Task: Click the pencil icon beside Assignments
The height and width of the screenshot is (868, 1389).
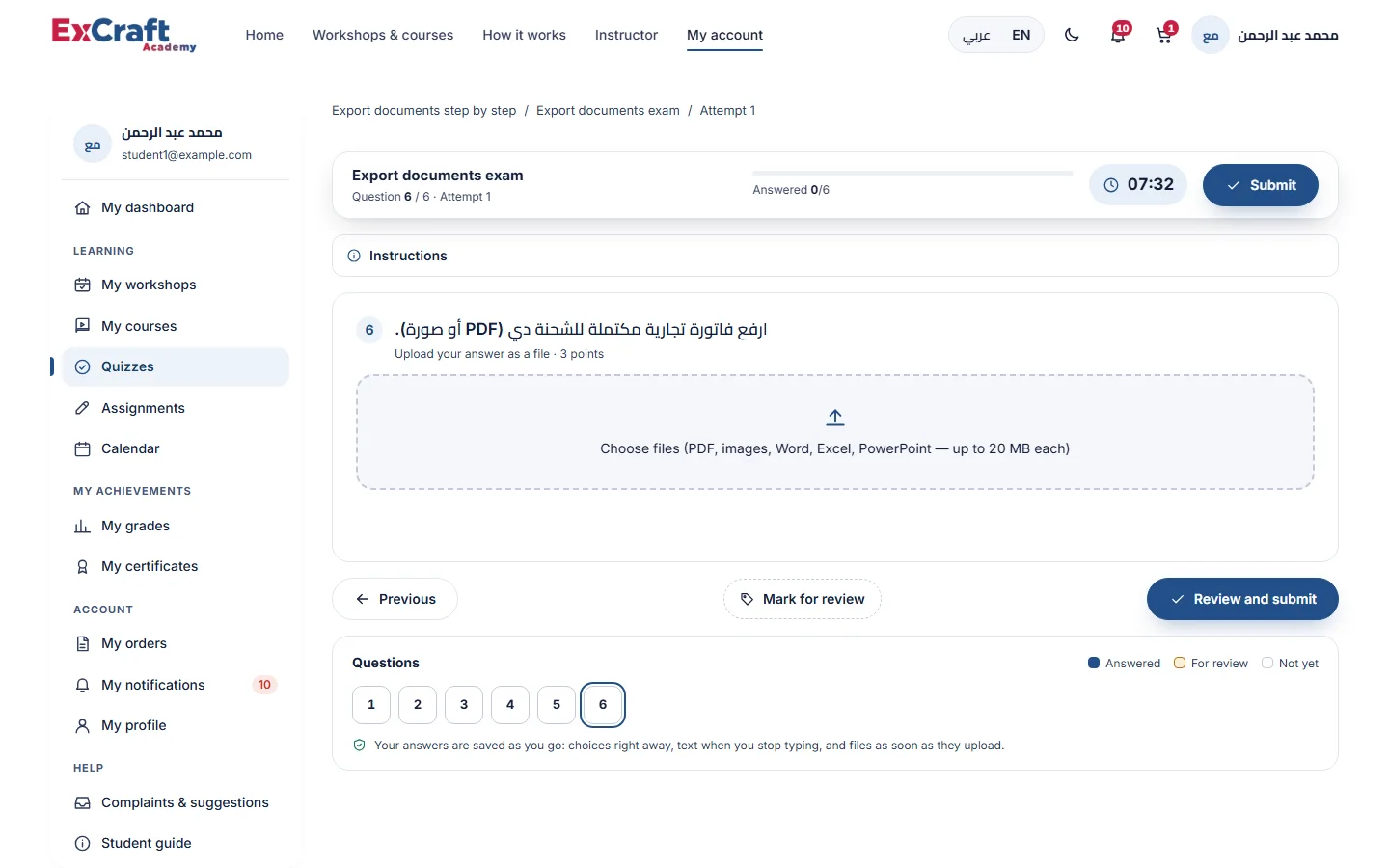Action: coord(83,408)
